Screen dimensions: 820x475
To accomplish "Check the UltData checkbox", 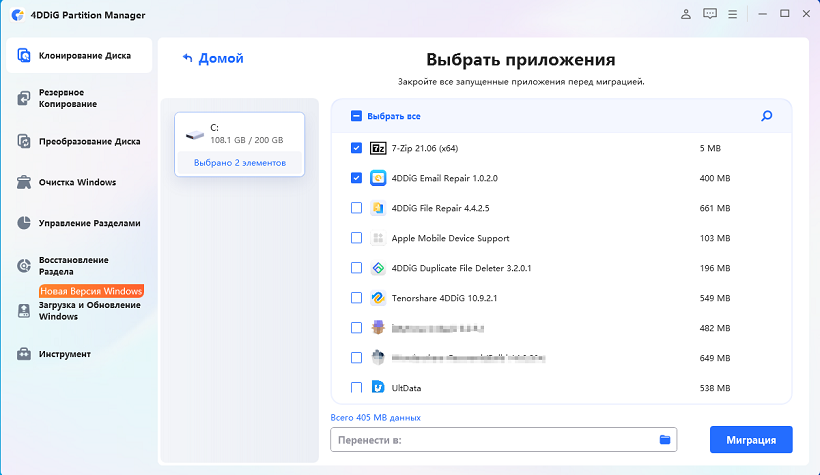I will pyautogui.click(x=356, y=388).
